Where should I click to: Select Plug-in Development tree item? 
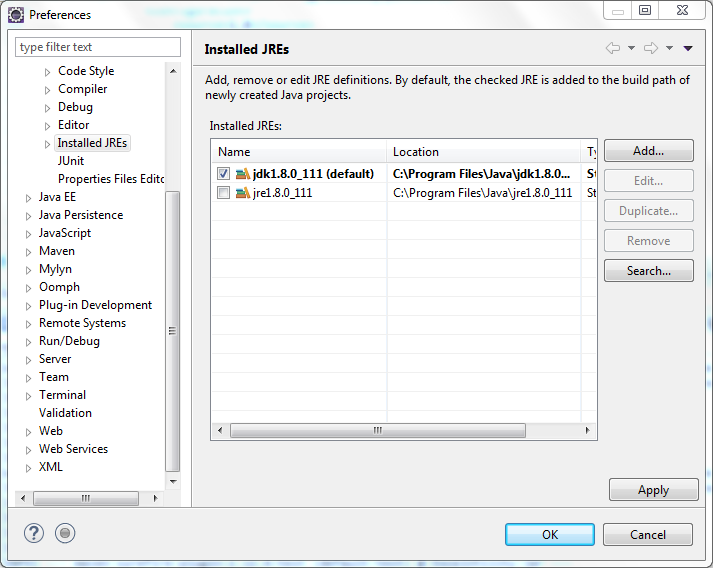pos(95,305)
